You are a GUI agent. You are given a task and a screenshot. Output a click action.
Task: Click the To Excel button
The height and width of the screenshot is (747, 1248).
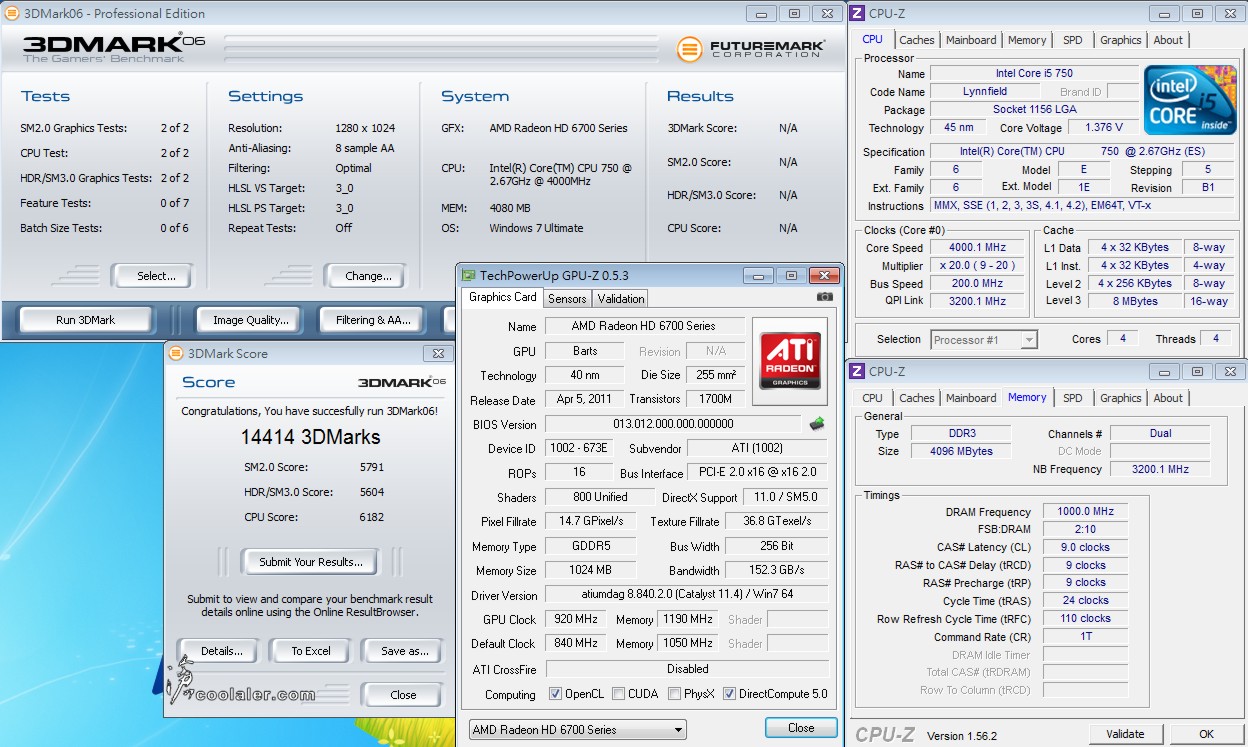click(310, 651)
